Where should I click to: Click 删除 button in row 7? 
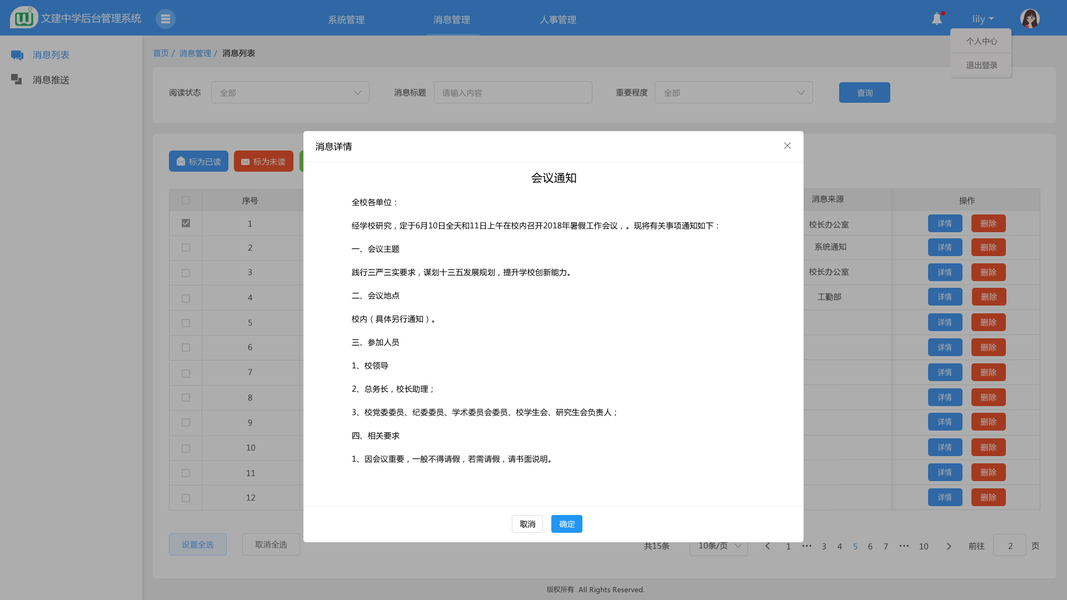pyautogui.click(x=988, y=372)
